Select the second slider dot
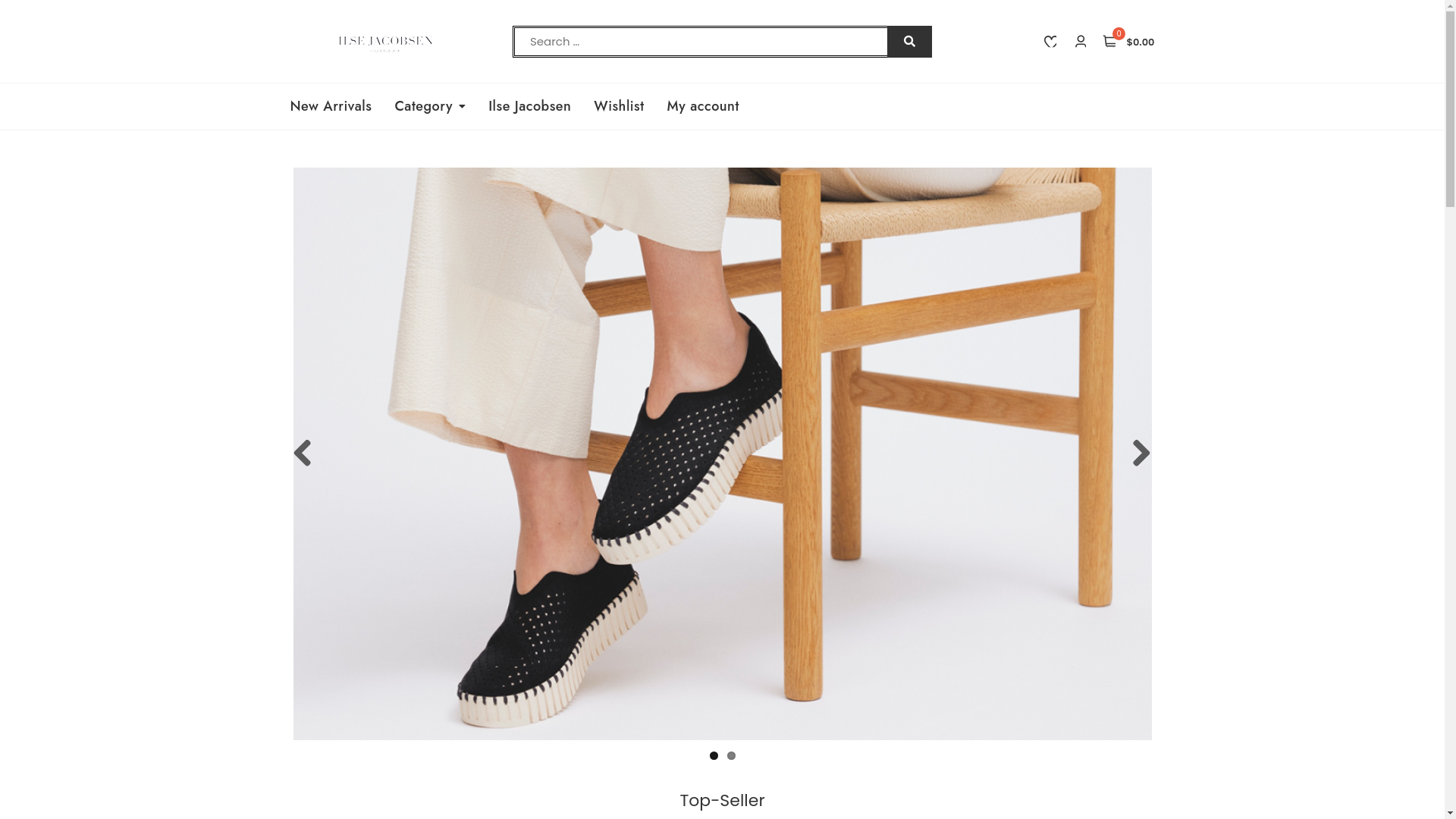Image resolution: width=1456 pixels, height=819 pixels. 731,756
